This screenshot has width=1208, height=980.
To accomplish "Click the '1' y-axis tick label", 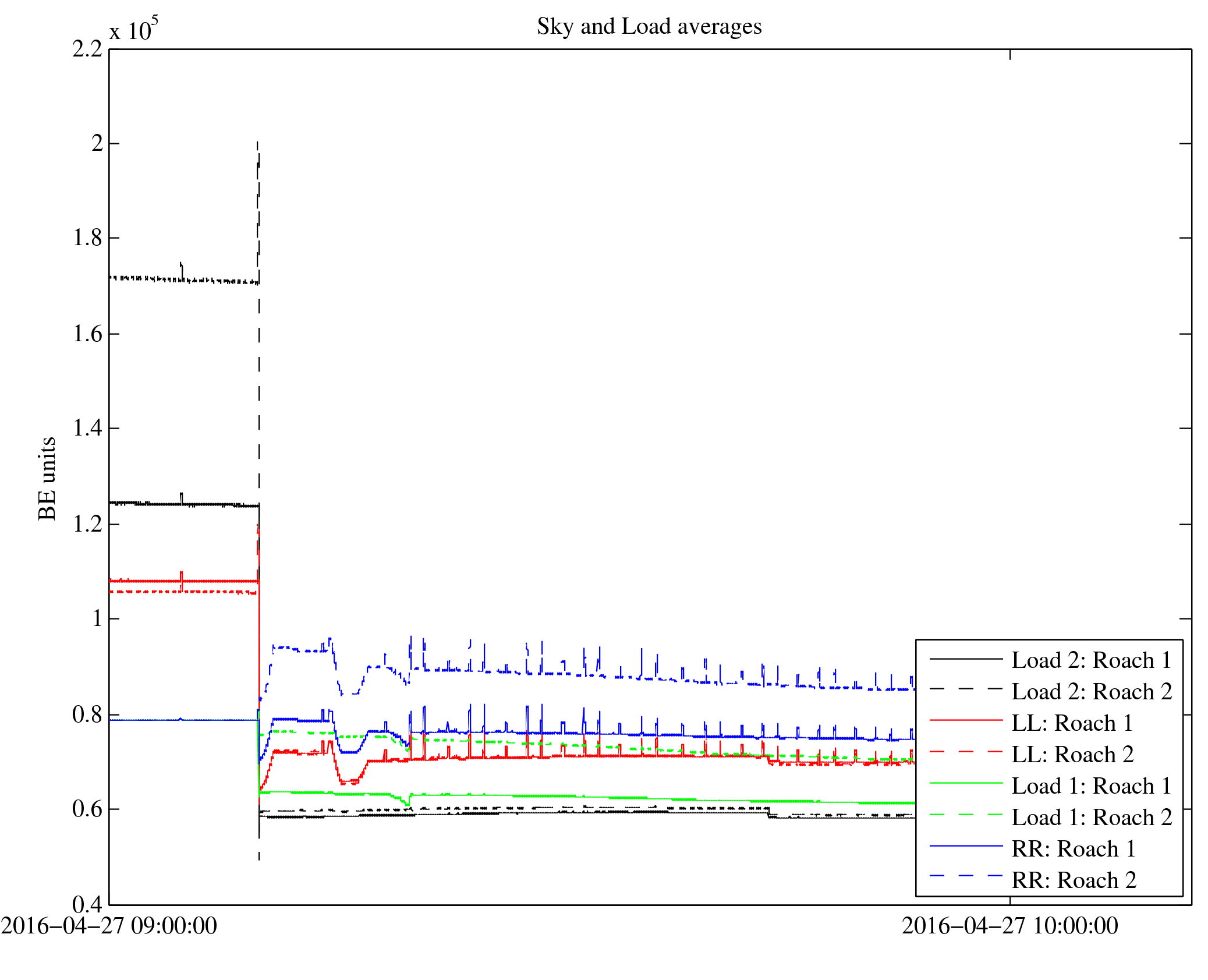I will (97, 618).
